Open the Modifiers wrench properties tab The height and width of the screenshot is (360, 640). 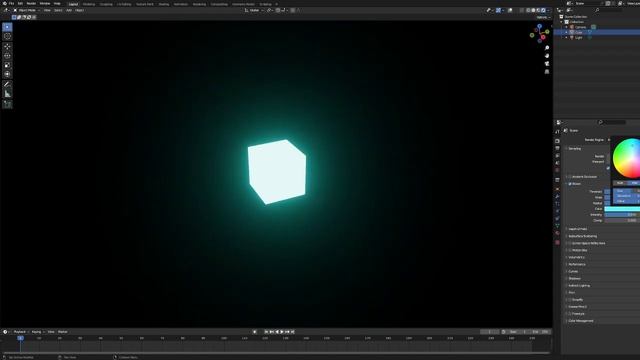click(558, 196)
